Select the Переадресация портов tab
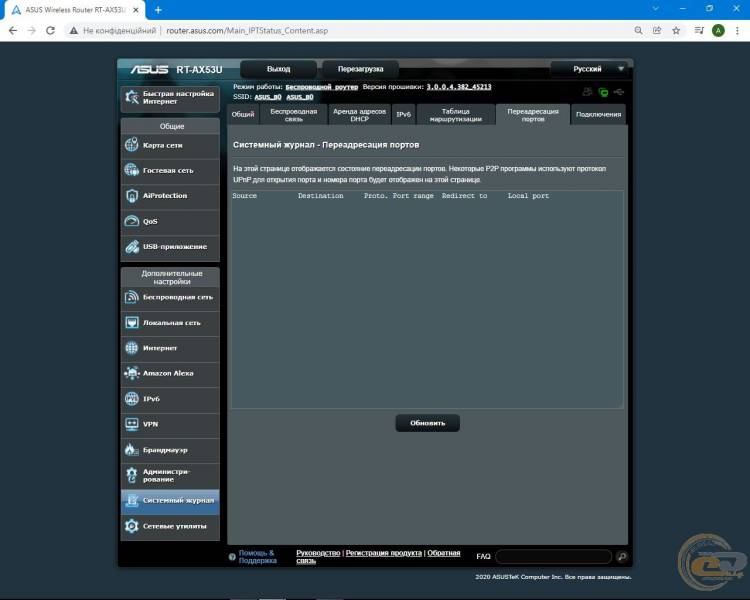Screen dimensions: 750x600 point(533,114)
